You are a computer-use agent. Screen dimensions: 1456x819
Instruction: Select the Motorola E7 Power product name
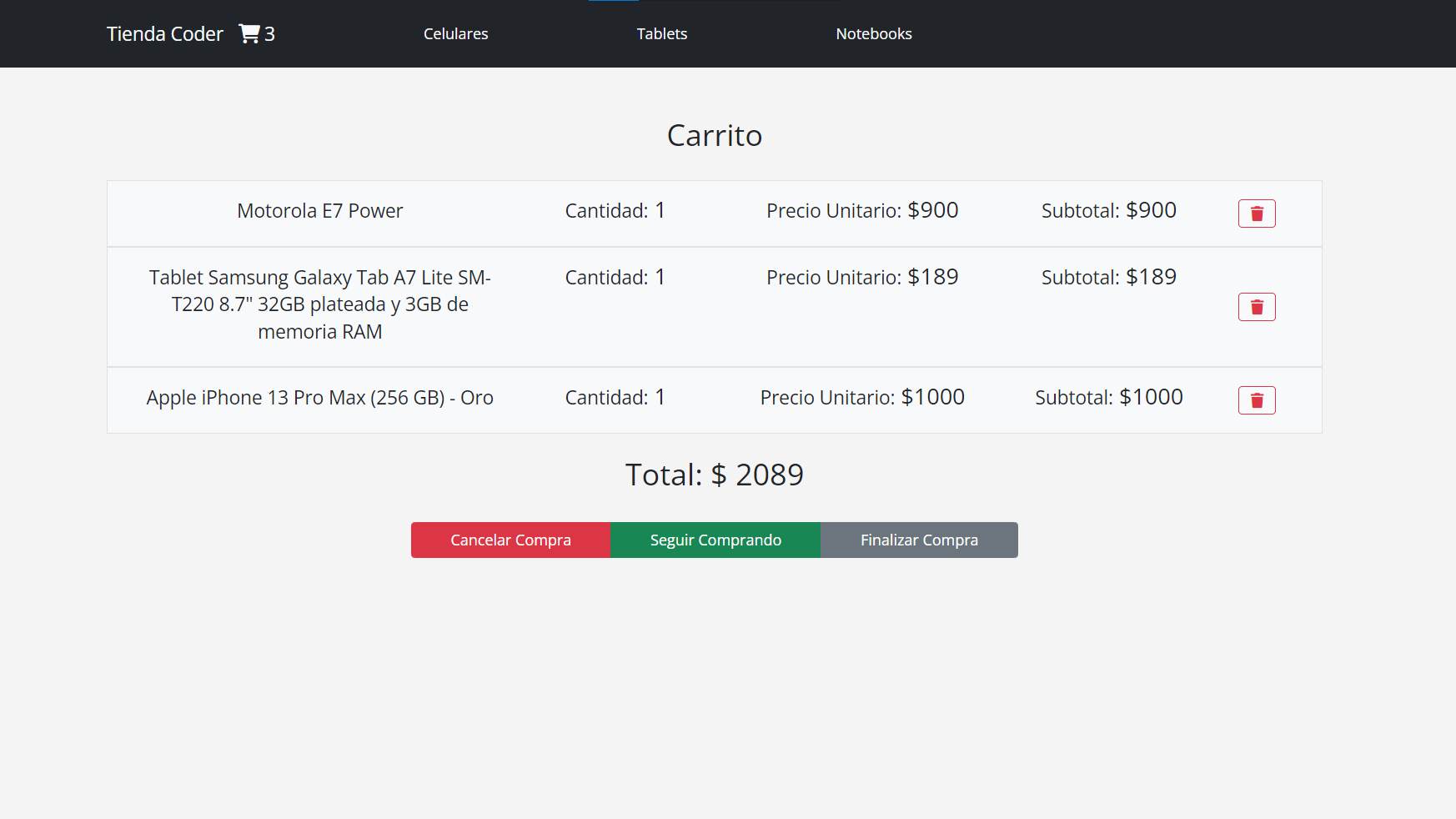[319, 211]
